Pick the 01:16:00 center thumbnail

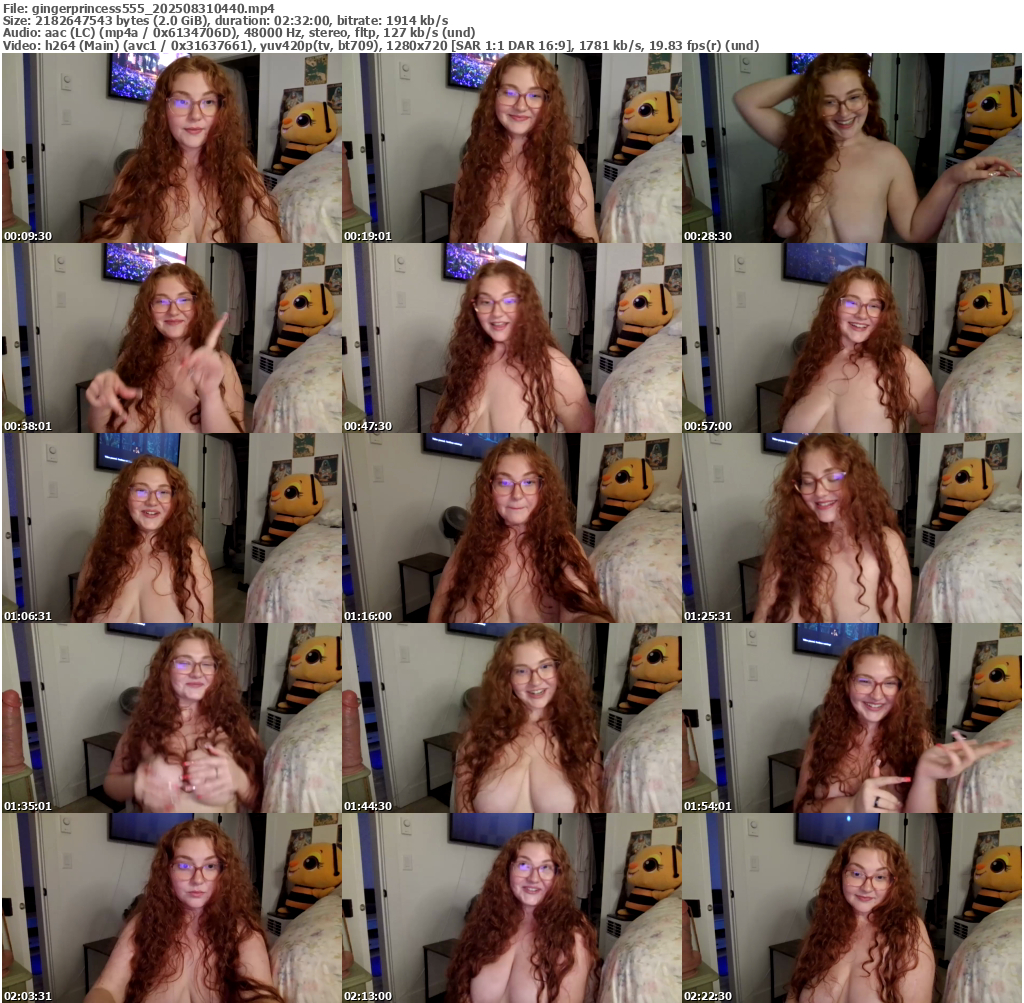(x=512, y=528)
